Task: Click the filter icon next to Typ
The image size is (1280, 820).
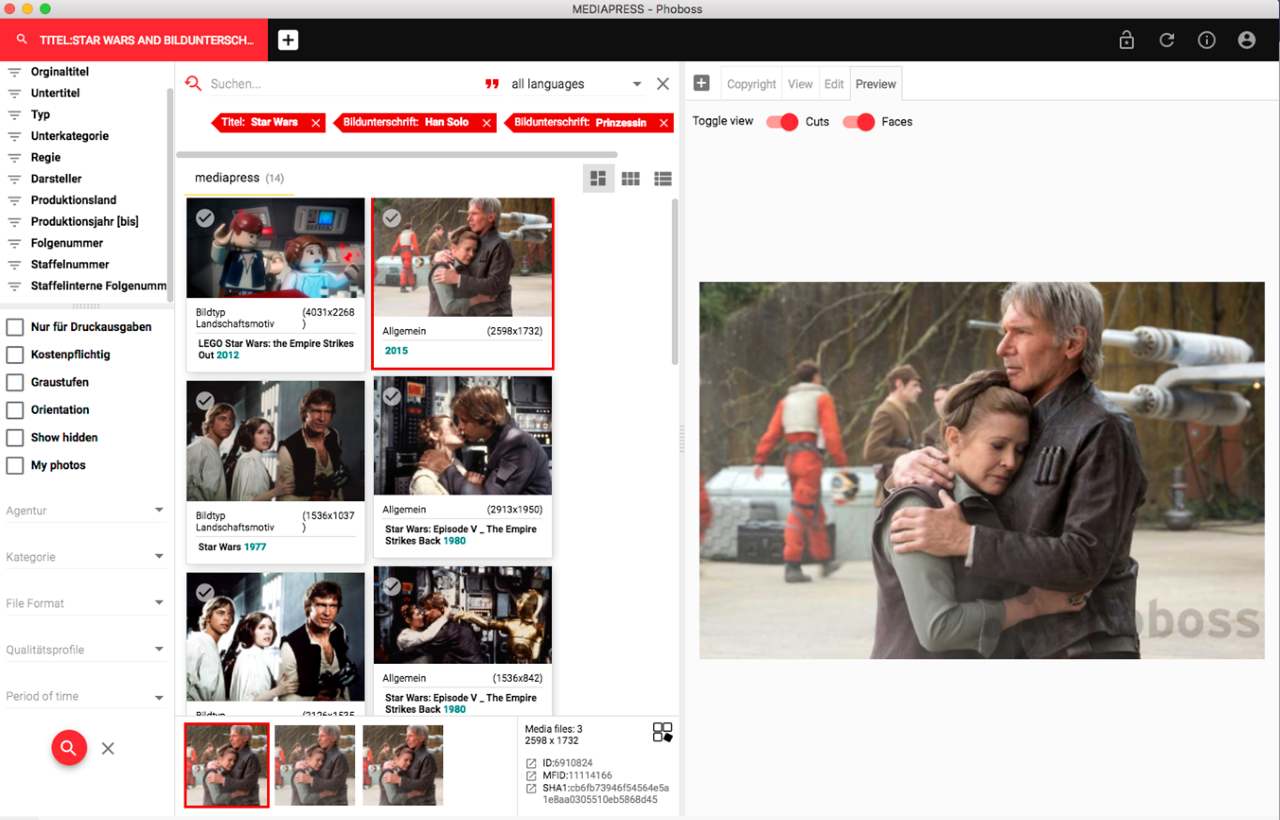Action: pos(15,115)
